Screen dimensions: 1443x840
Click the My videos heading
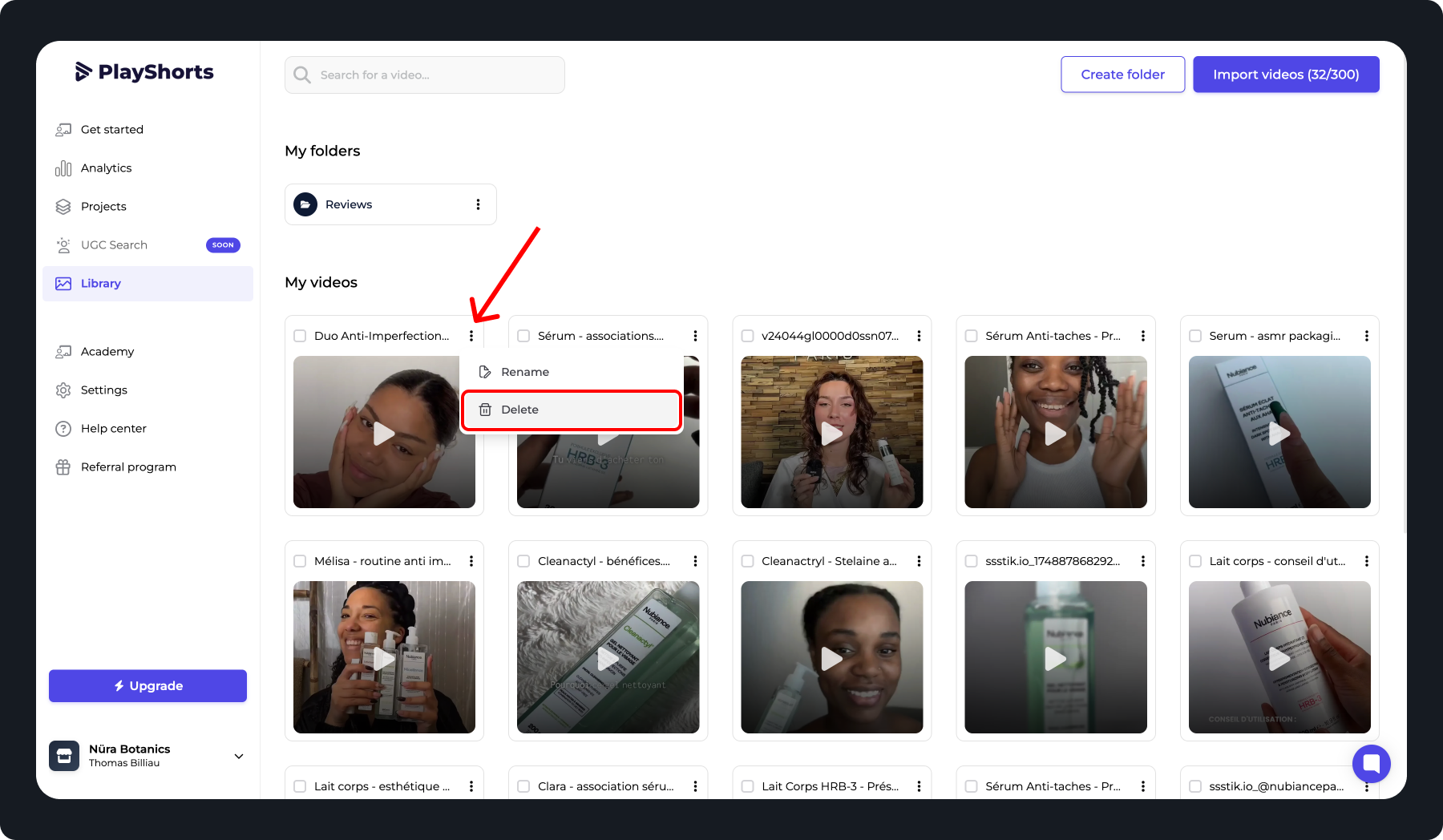tap(321, 282)
